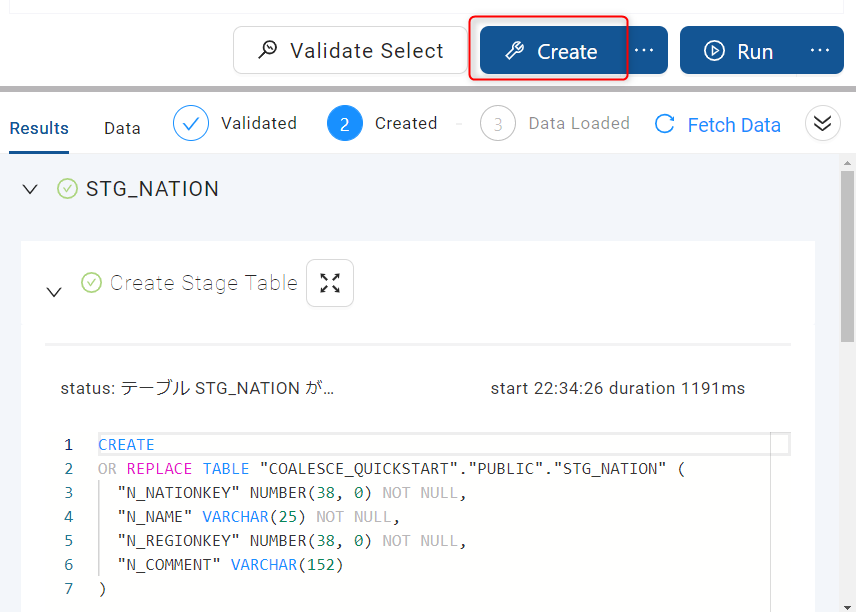Click the greyed step 3 Data Loaded indicator
The image size is (856, 612).
pyautogui.click(x=500, y=123)
